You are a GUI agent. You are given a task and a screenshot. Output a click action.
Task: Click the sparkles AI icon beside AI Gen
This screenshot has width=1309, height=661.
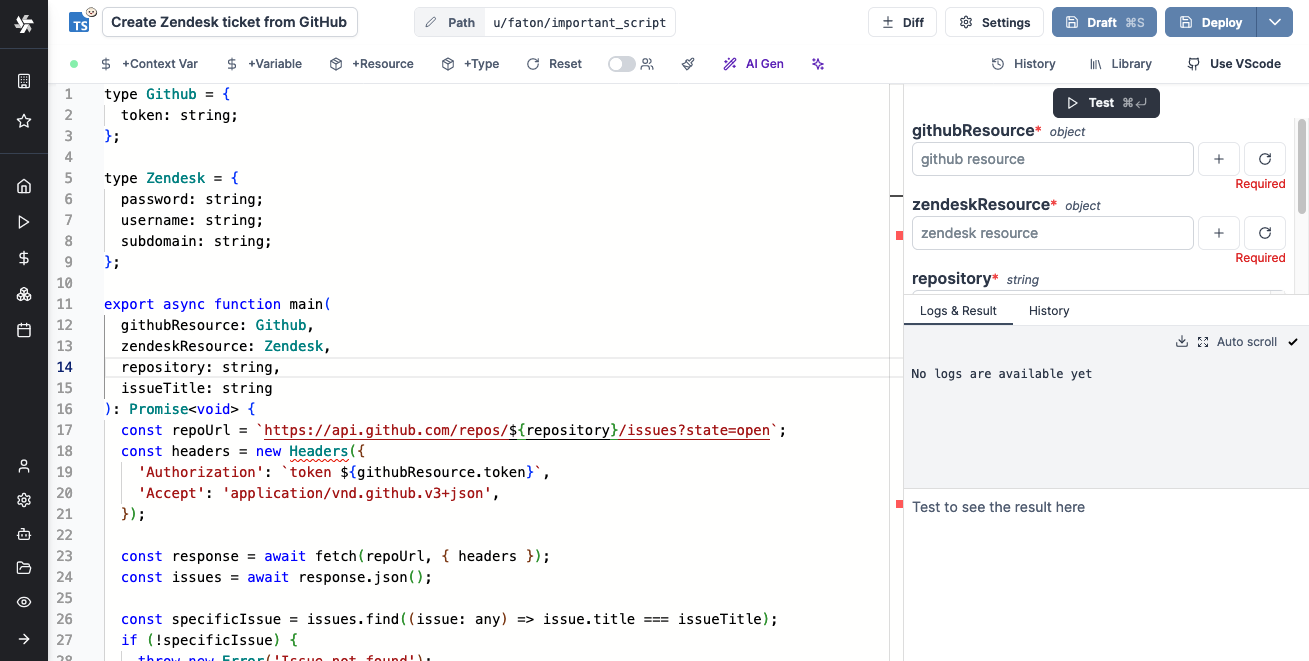point(818,64)
